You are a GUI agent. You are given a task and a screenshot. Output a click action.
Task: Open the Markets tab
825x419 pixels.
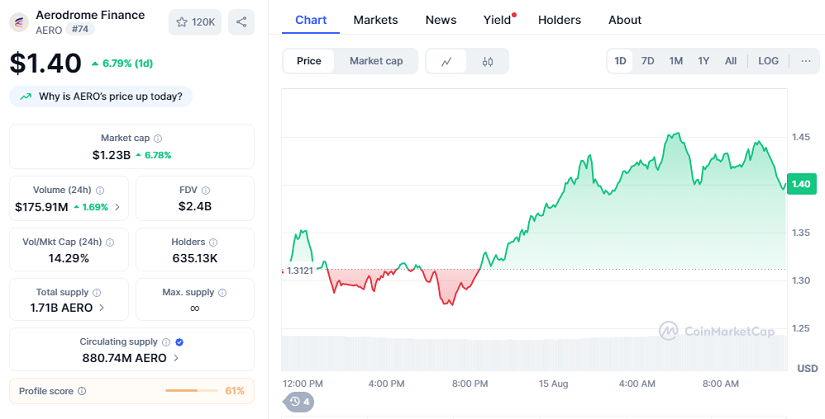click(x=375, y=20)
